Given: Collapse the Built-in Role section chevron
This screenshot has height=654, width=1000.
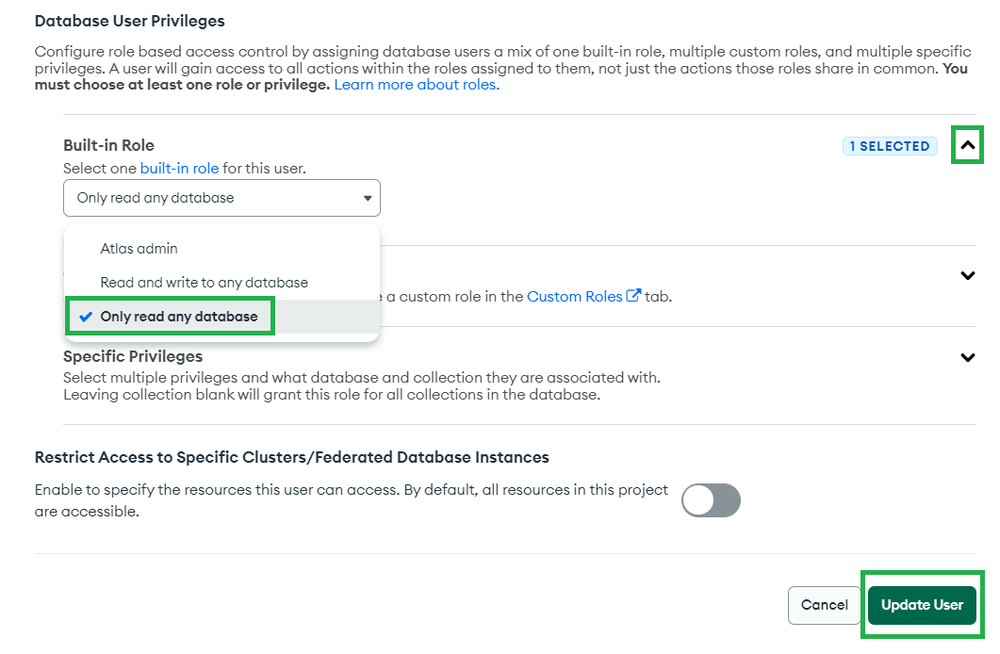Looking at the screenshot, I should tap(967, 145).
